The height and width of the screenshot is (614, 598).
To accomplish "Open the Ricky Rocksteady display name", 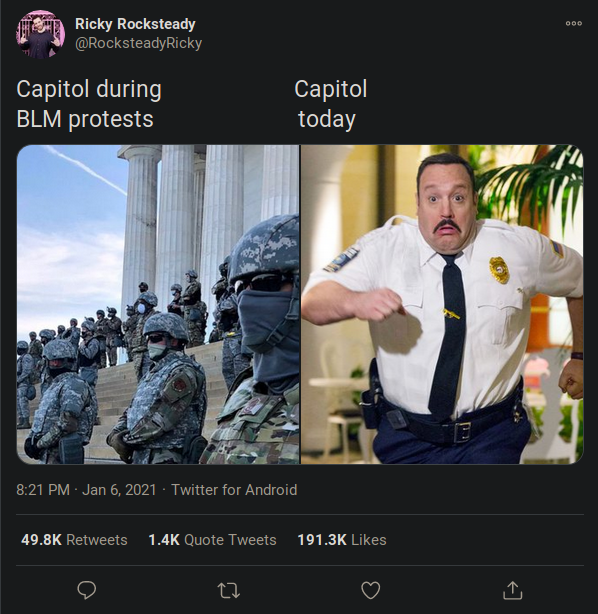I will (135, 24).
